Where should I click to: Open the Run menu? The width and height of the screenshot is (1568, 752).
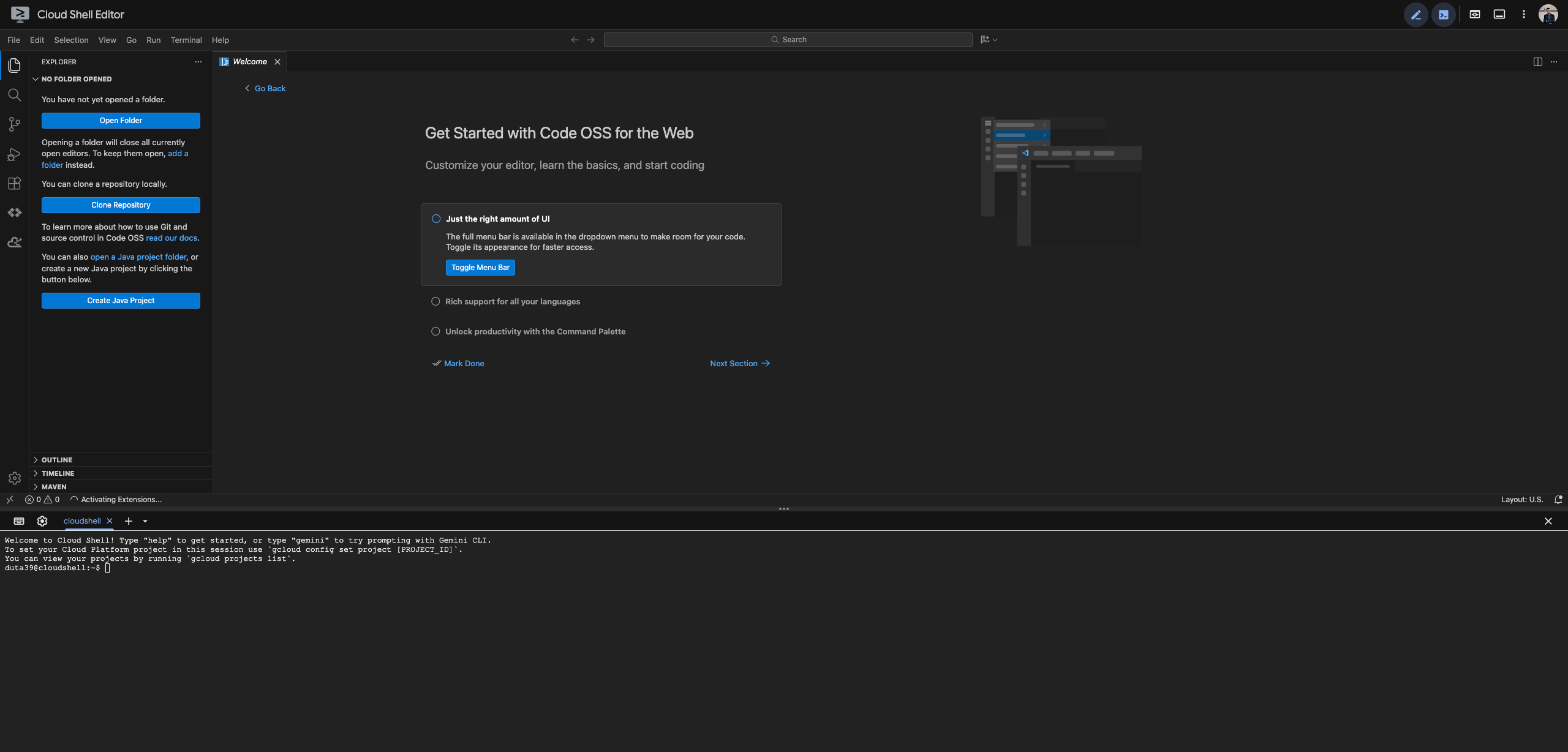[153, 40]
